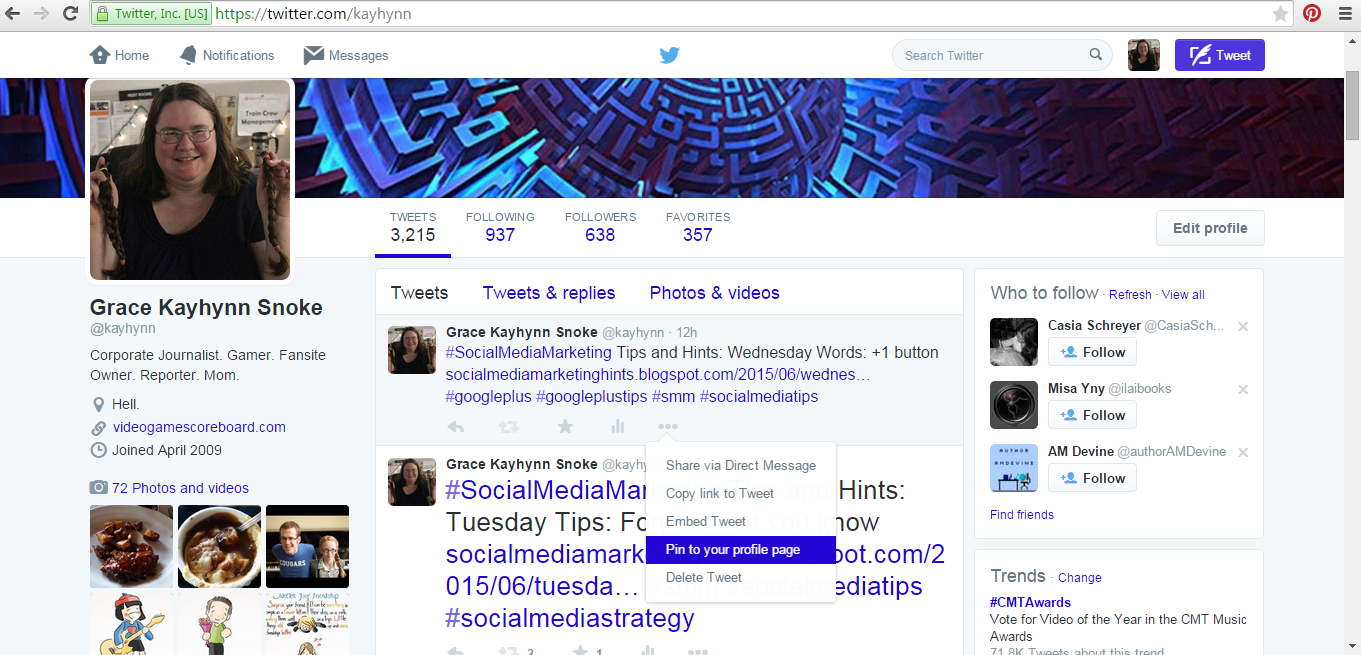Open the Pinterest browser extension icon

tap(1311, 13)
